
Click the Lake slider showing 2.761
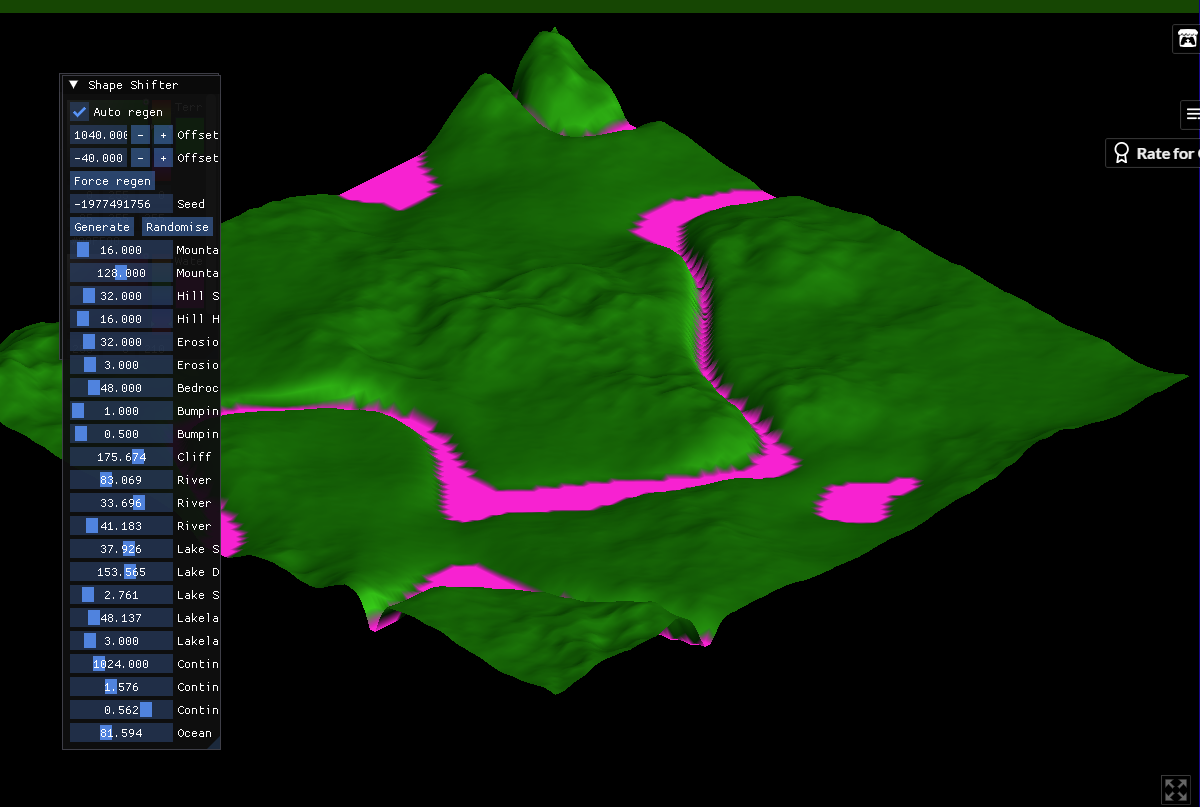click(x=121, y=595)
